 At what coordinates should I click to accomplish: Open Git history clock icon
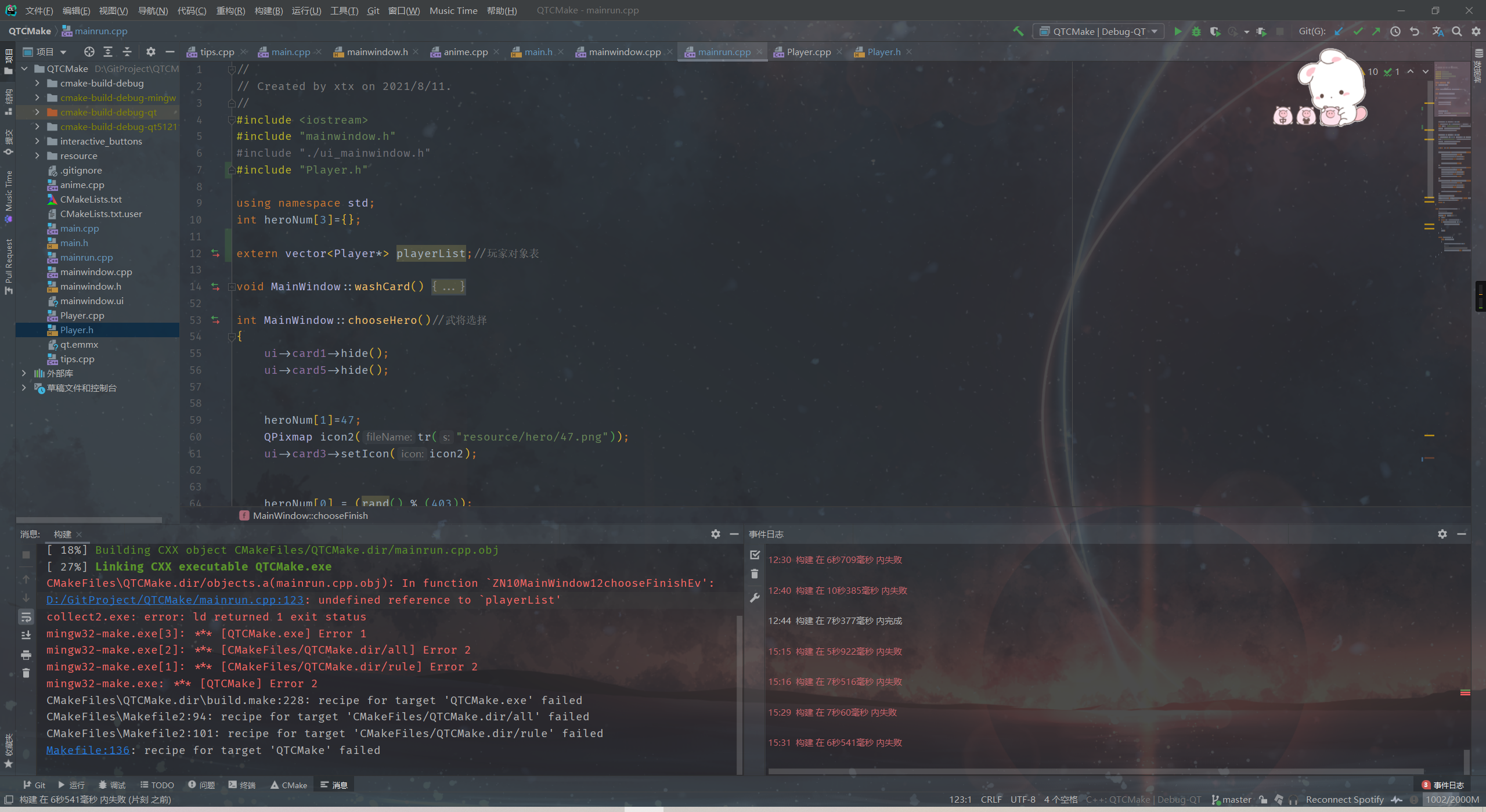1395,31
